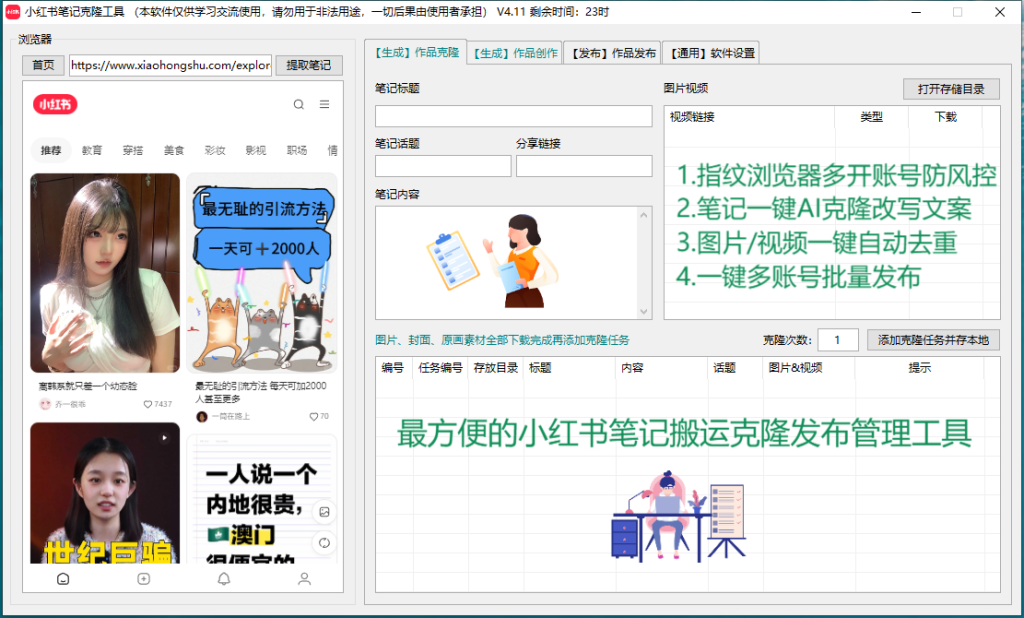Image resolution: width=1024 pixels, height=618 pixels.
Task: Select the 美食 category in feed
Action: coord(174,150)
